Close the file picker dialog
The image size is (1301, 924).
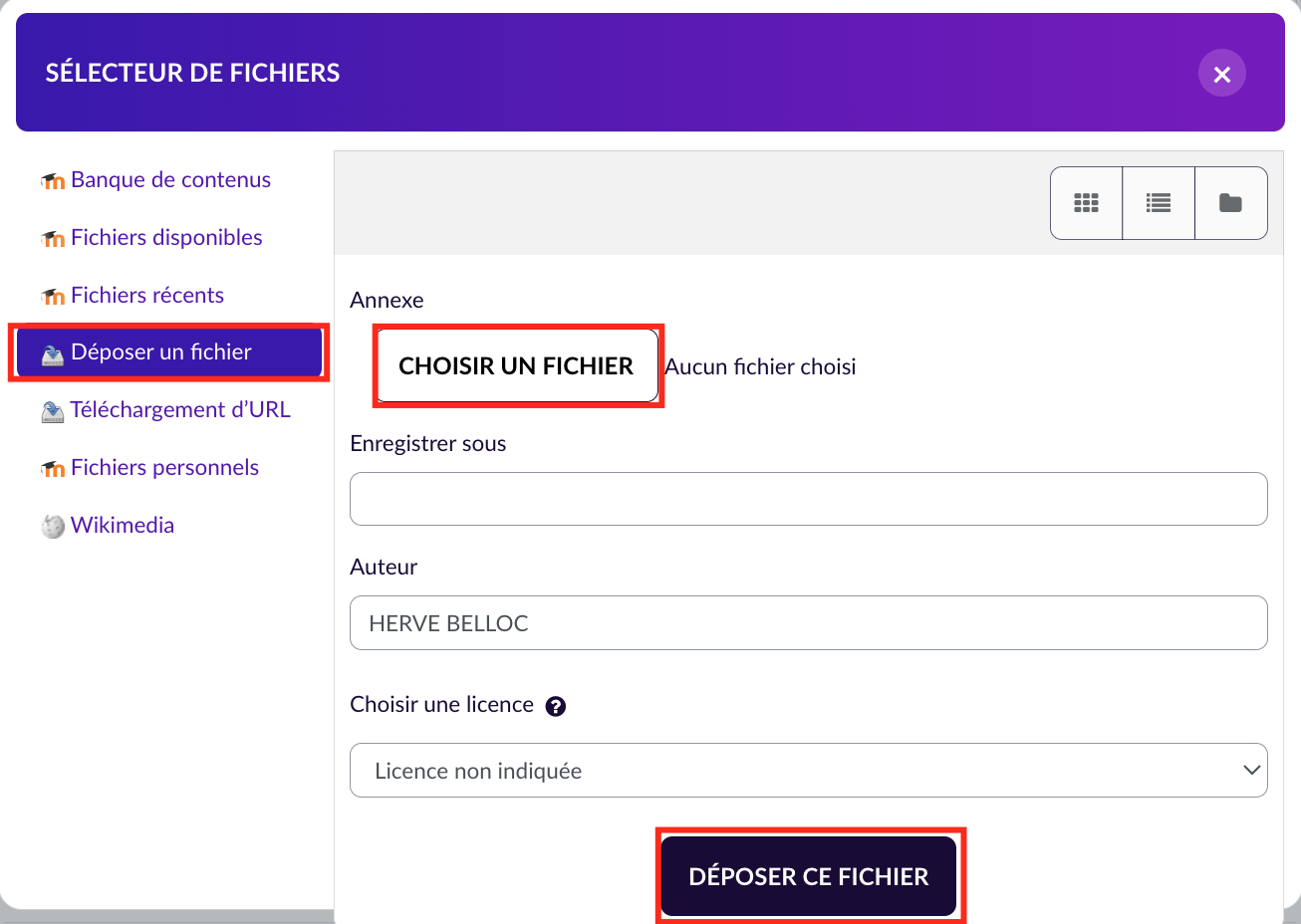pyautogui.click(x=1222, y=74)
